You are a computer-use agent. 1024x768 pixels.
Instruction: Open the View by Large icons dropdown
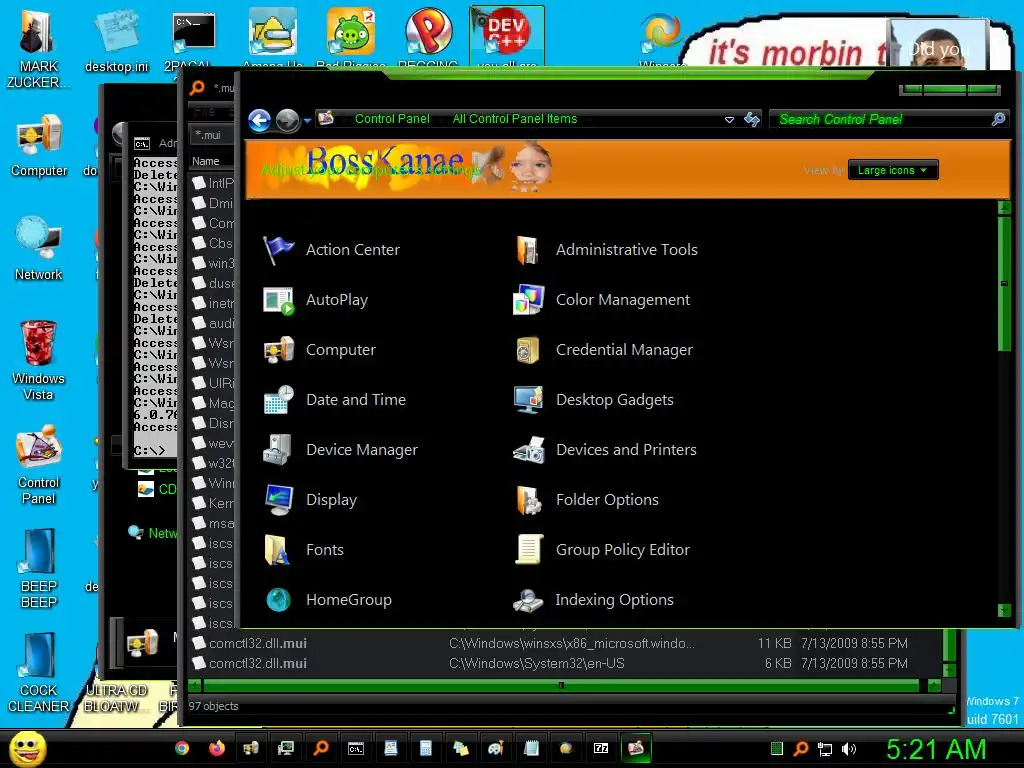click(x=893, y=170)
